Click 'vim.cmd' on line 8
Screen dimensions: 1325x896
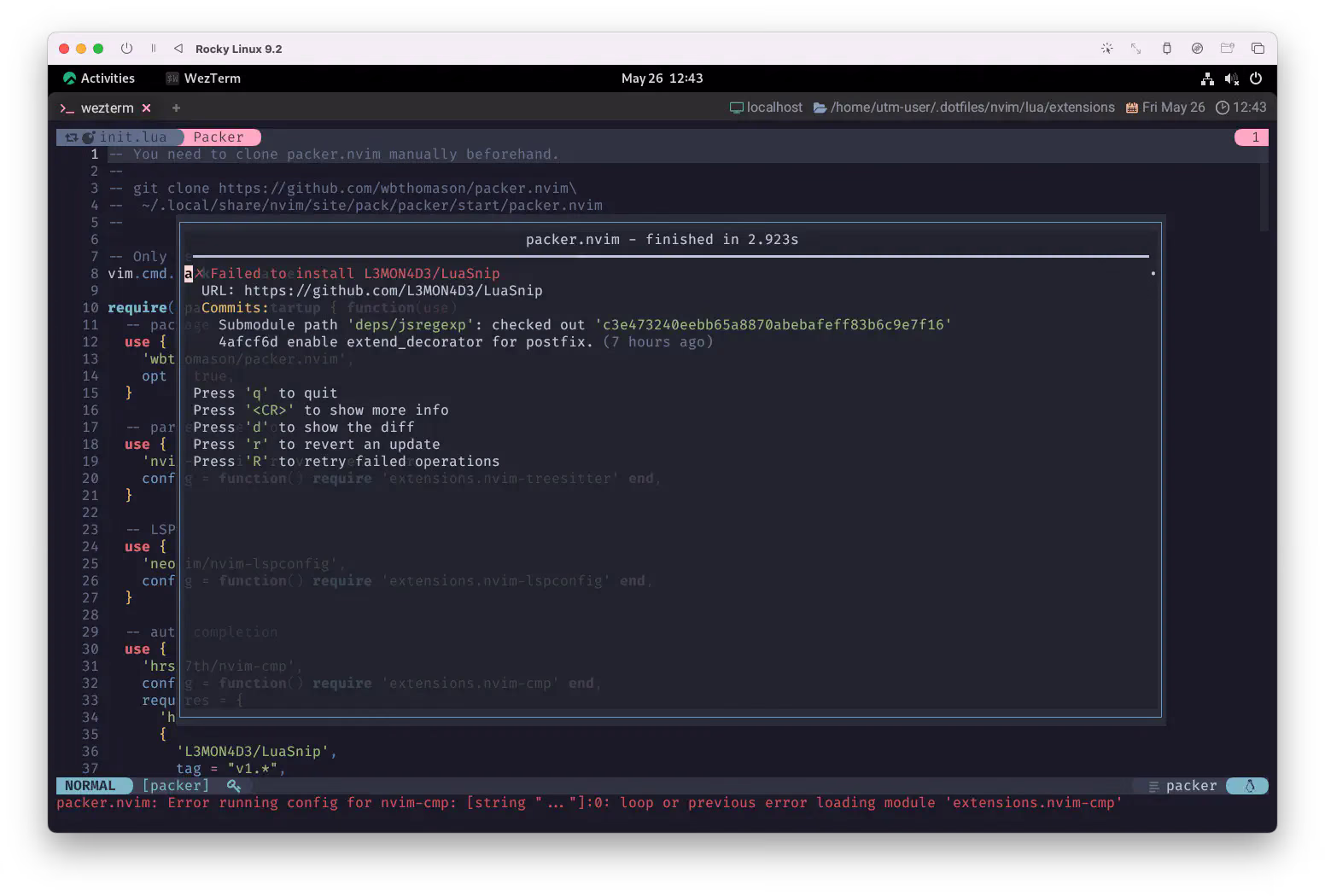click(137, 274)
